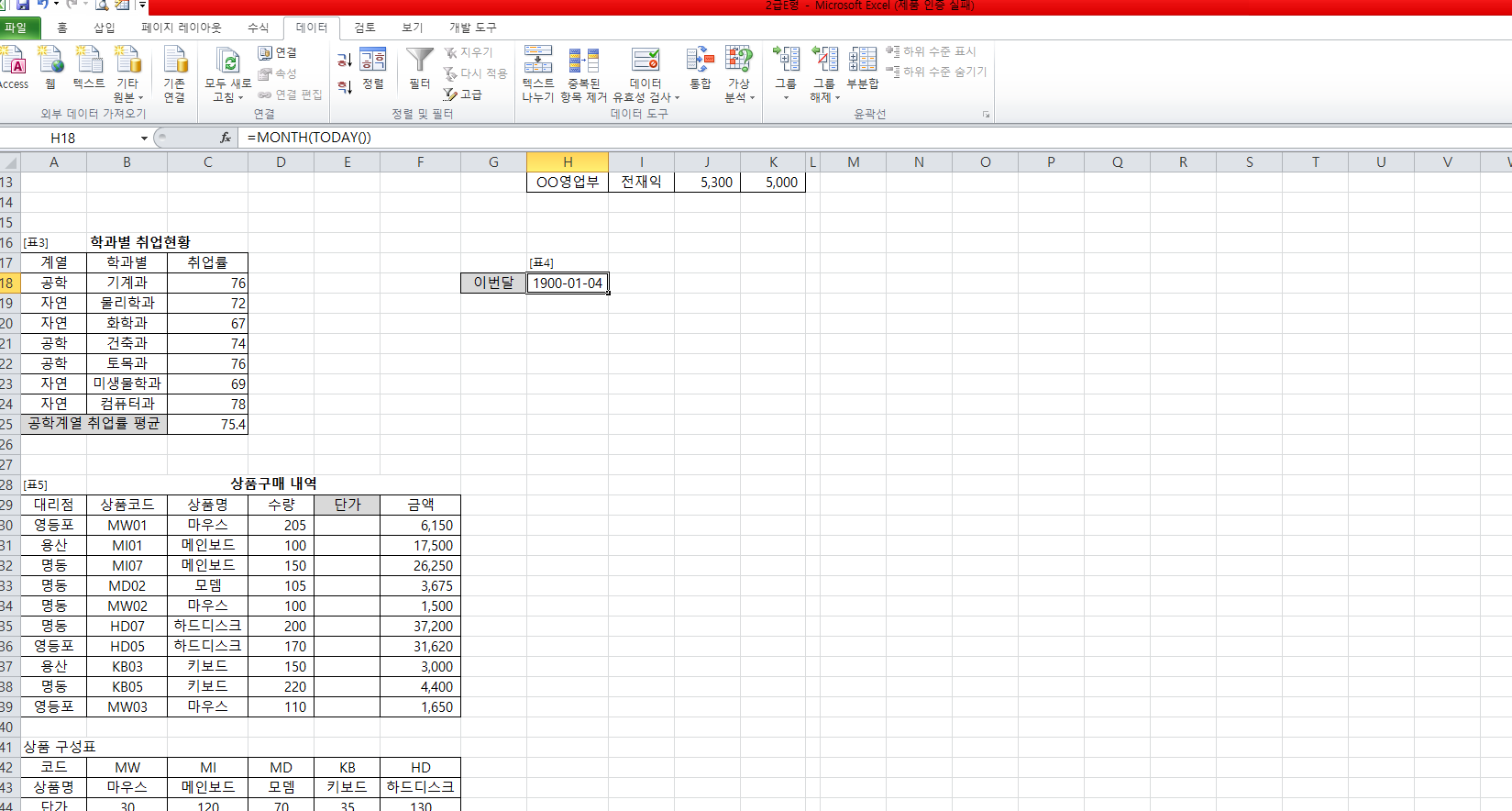Image resolution: width=1512 pixels, height=811 pixels.
Task: Expand the What-If Analysis (가상 분석) dropdown
Action: click(x=752, y=98)
